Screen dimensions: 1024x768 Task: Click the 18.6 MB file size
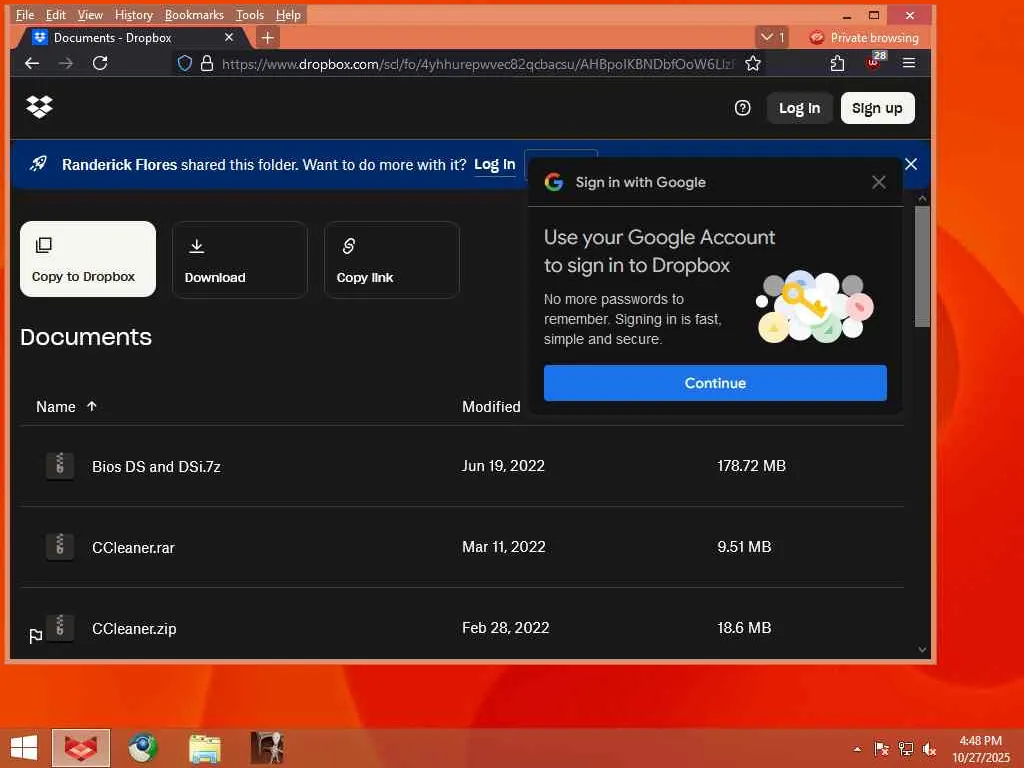pyautogui.click(x=744, y=628)
